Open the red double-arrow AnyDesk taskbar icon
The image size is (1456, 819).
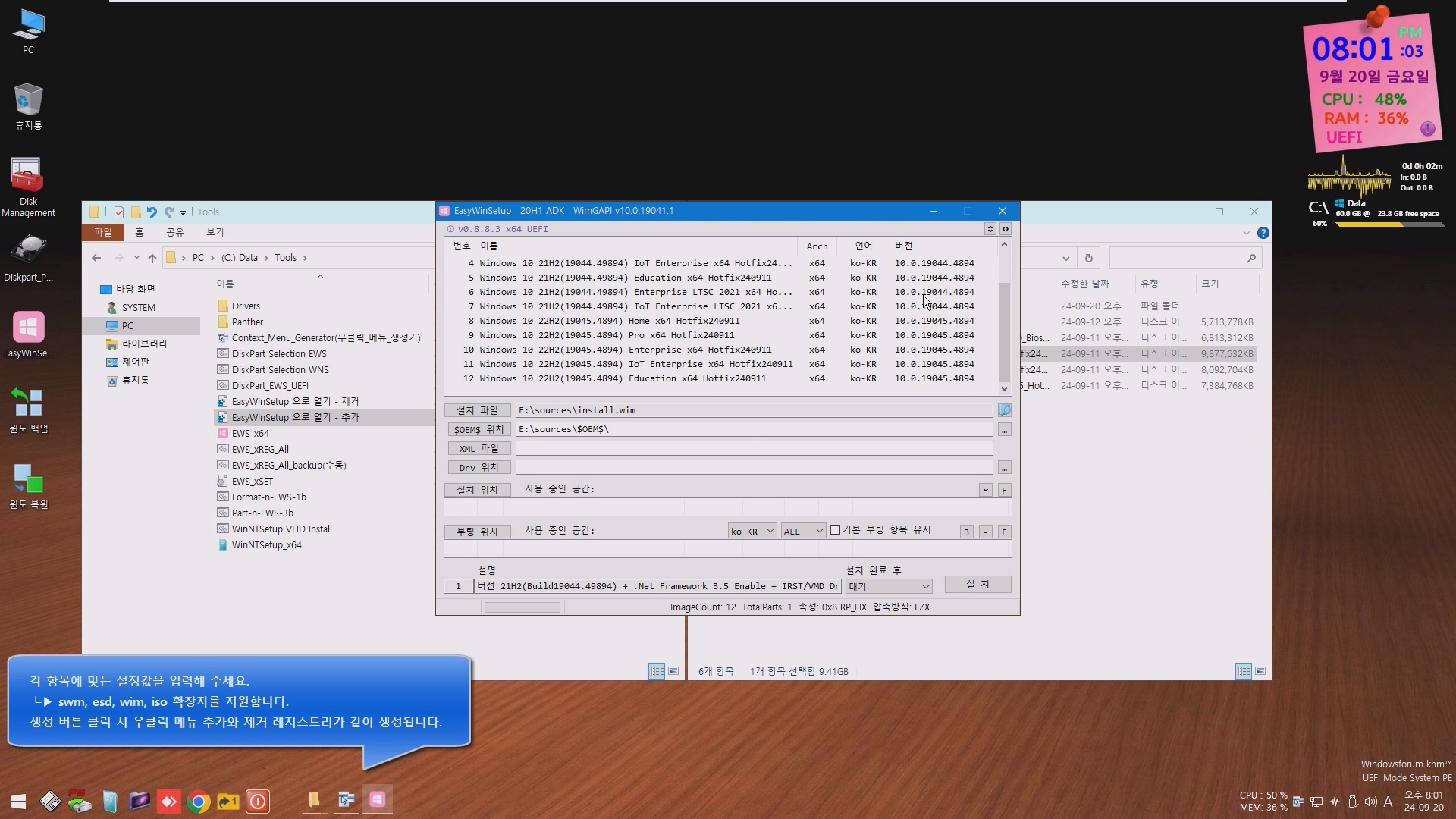(x=168, y=801)
